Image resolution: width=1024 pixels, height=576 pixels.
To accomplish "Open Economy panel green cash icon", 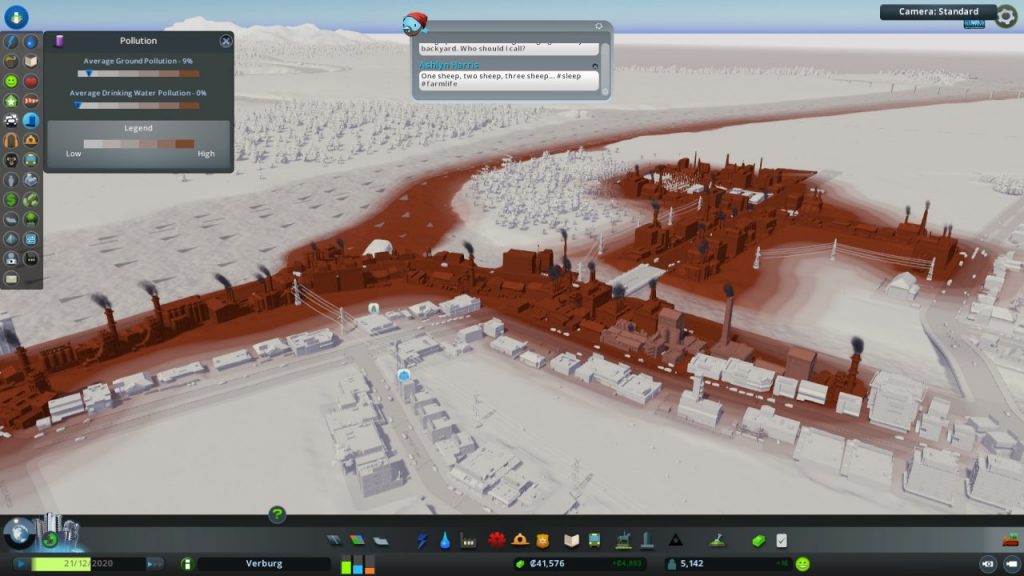I will [x=758, y=540].
